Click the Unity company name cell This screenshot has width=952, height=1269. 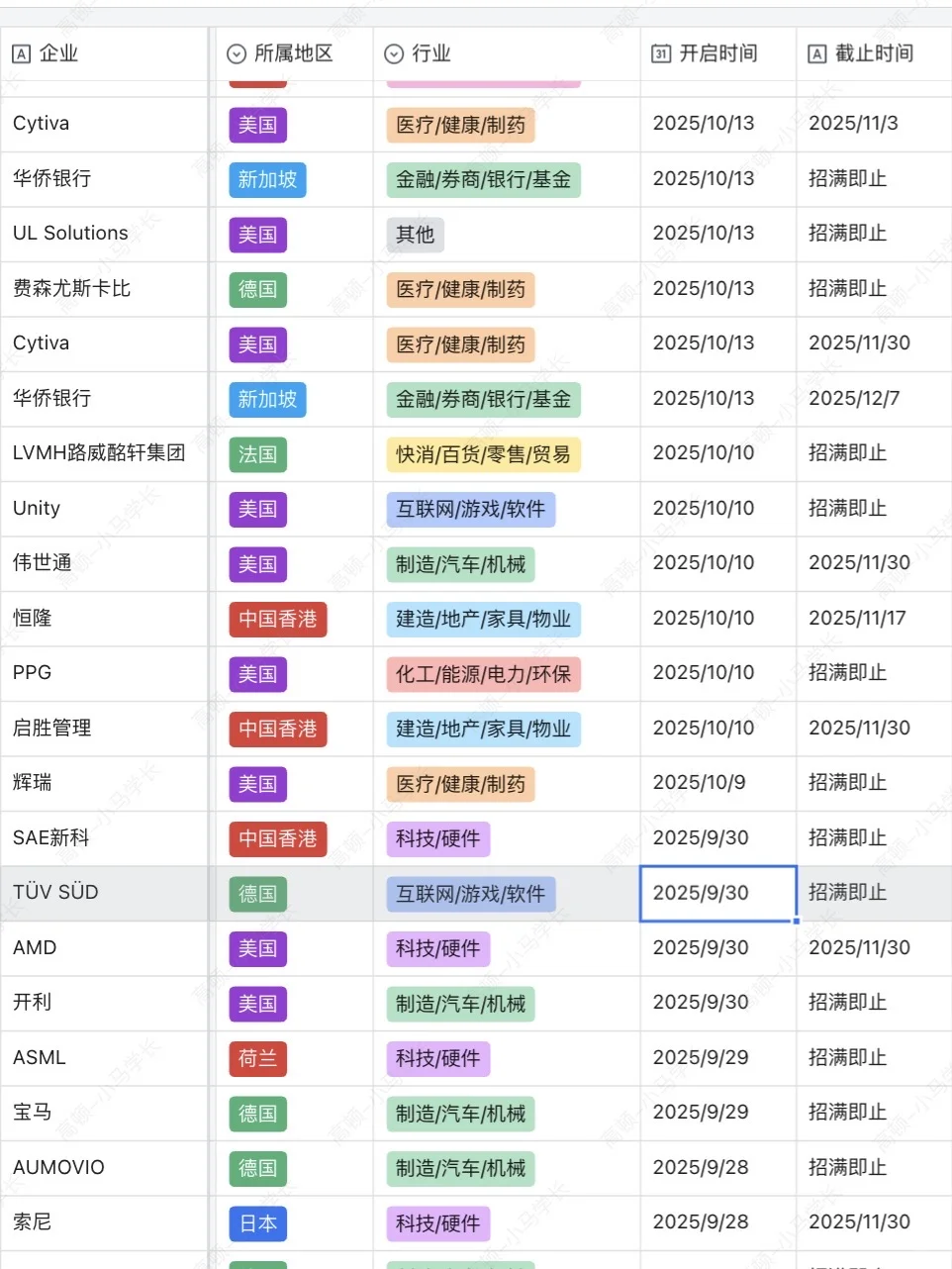[104, 509]
